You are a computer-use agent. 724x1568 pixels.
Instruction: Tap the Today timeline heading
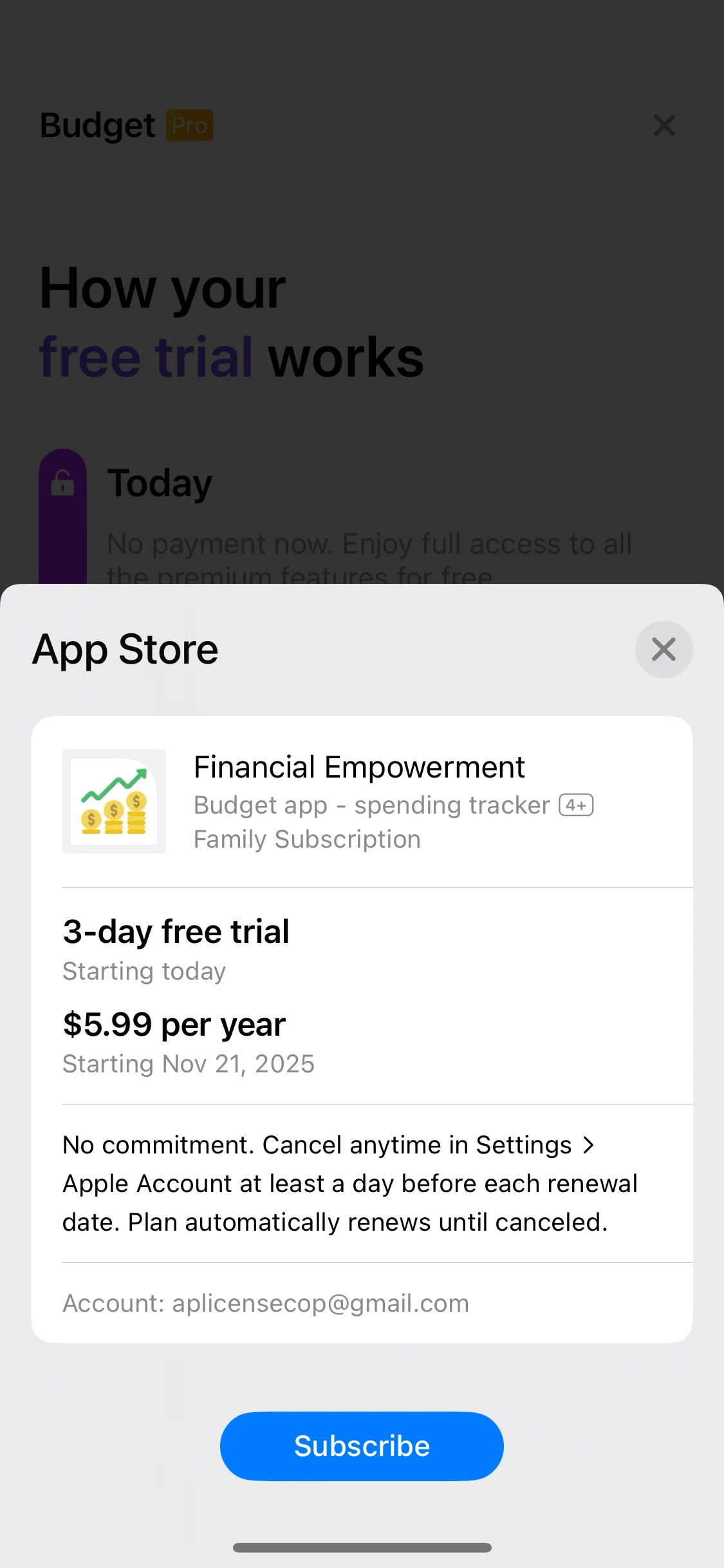pos(160,483)
